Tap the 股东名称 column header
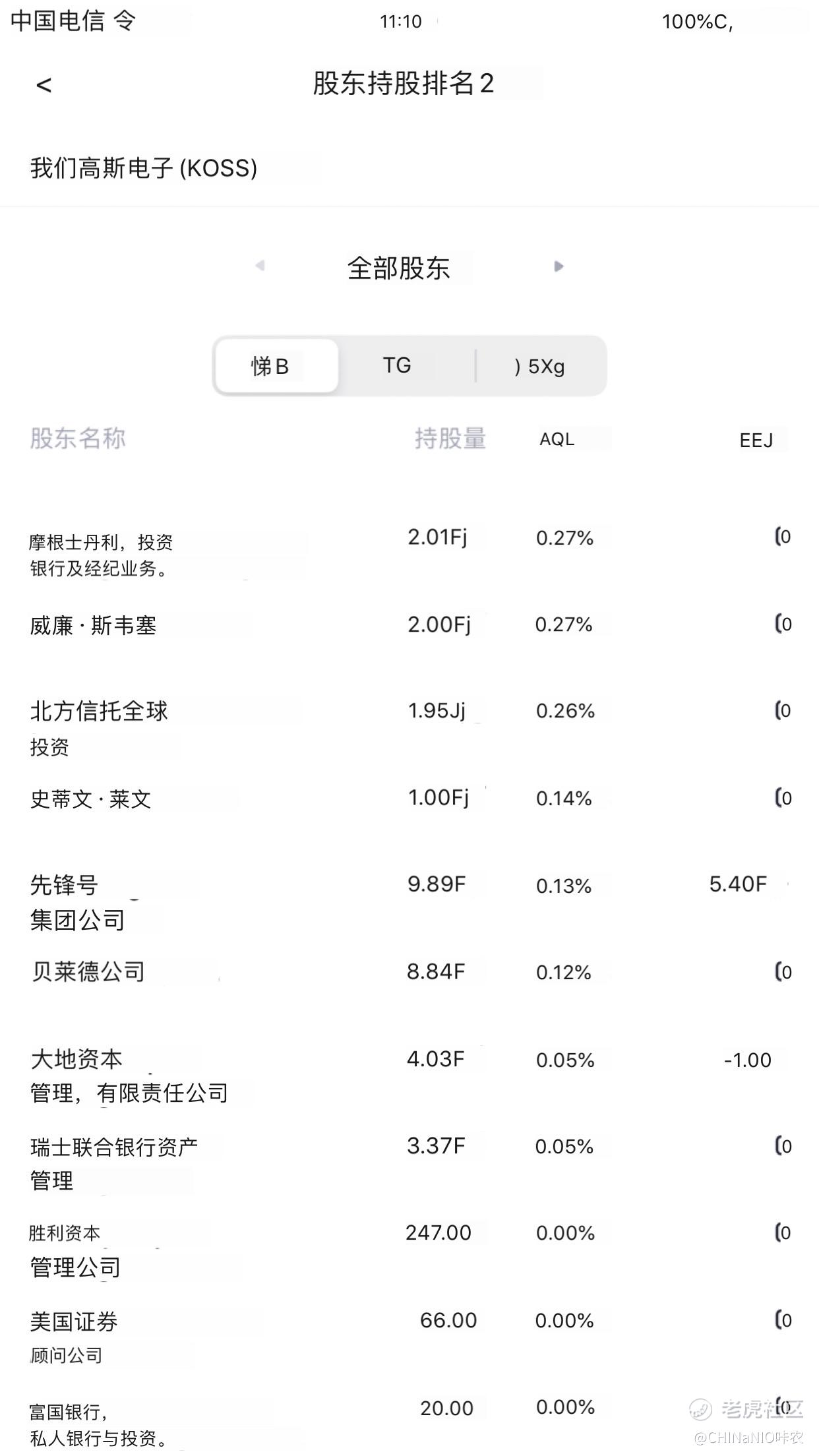This screenshot has width=819, height=1456. click(x=78, y=438)
